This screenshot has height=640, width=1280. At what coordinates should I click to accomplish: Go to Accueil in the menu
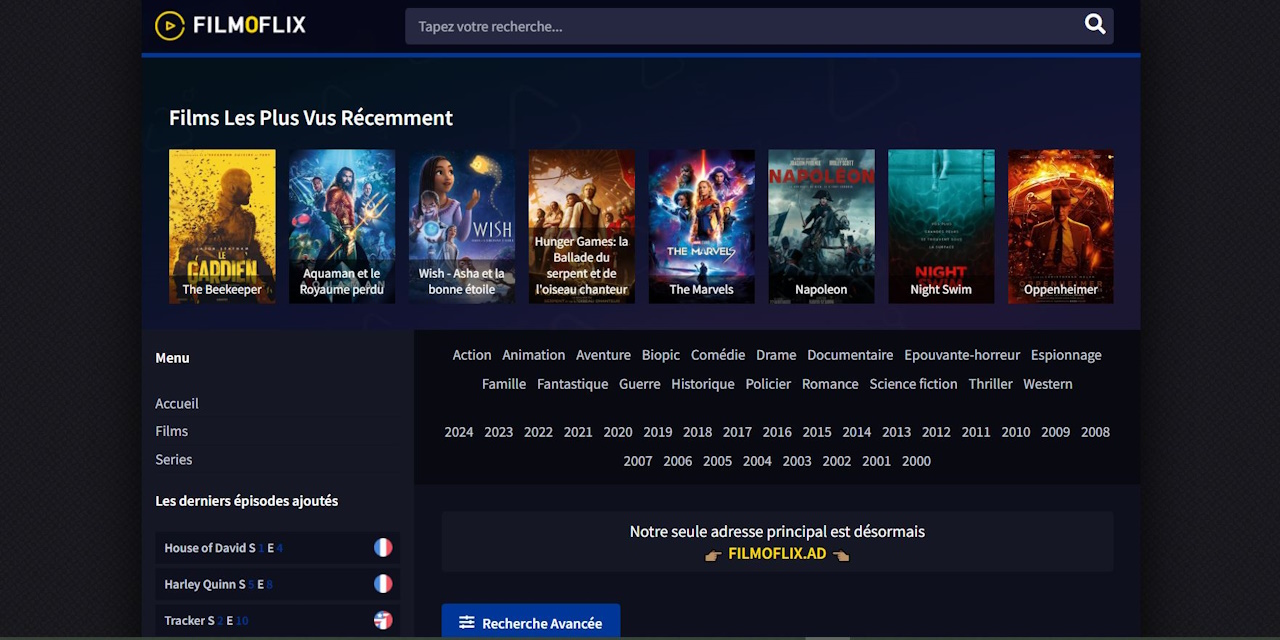tap(177, 403)
